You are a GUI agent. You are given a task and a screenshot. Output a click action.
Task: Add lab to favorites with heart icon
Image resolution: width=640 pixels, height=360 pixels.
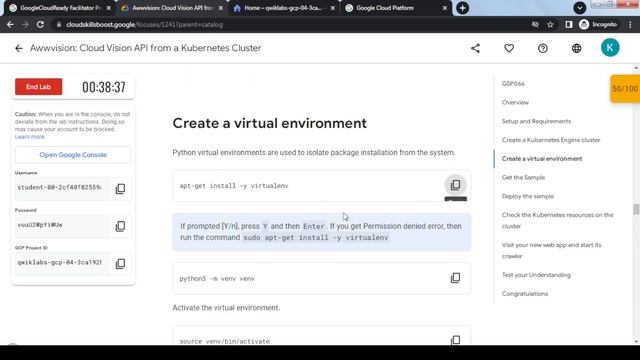509,48
